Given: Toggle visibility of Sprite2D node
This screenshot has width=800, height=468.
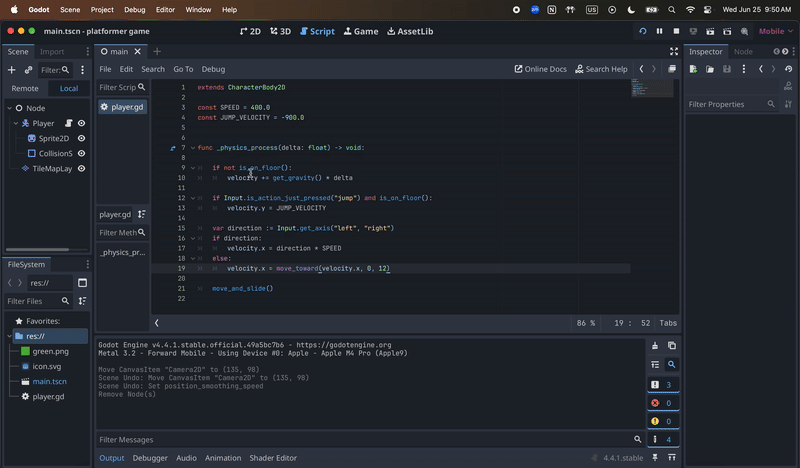Looking at the screenshot, I should coord(81,138).
